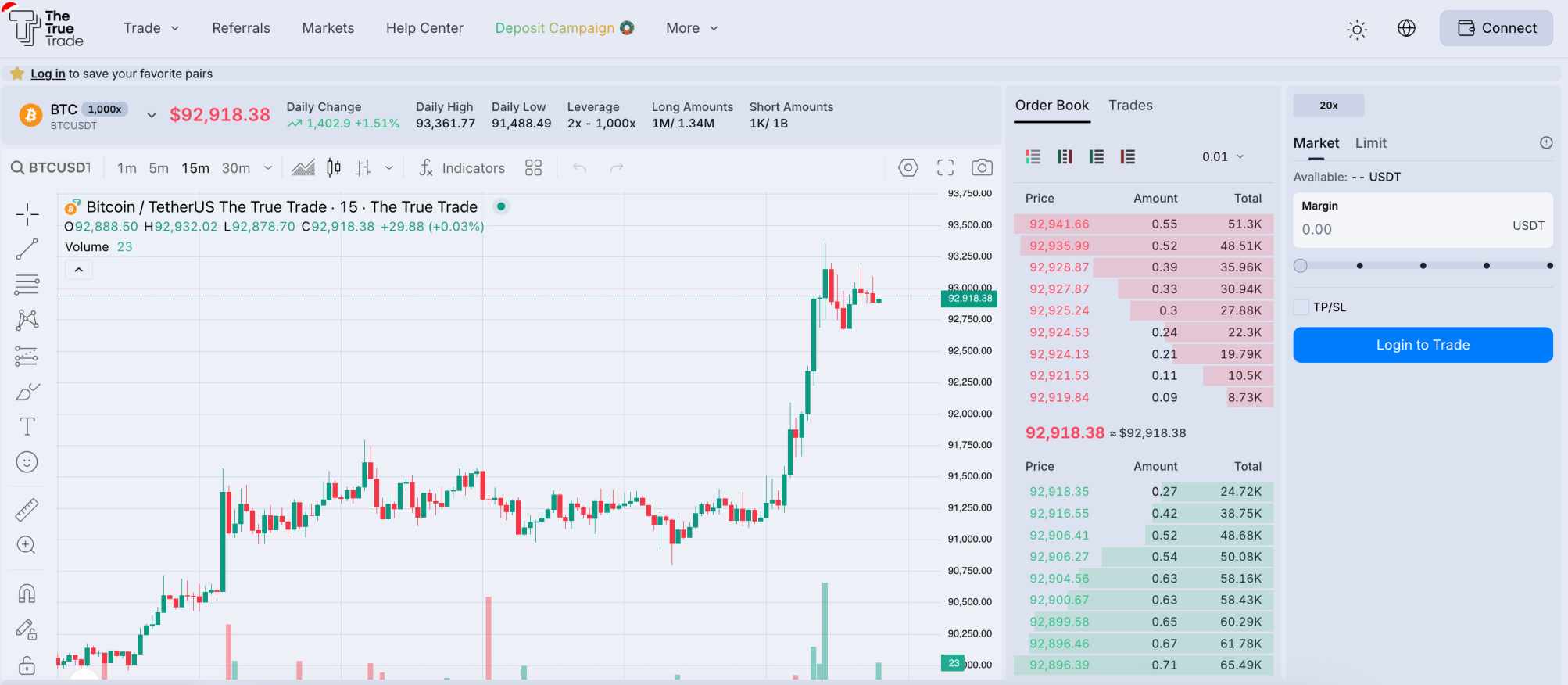Screen dimensions: 1568x685
Task: Open the BTC pair selector chevron
Action: pos(152,115)
